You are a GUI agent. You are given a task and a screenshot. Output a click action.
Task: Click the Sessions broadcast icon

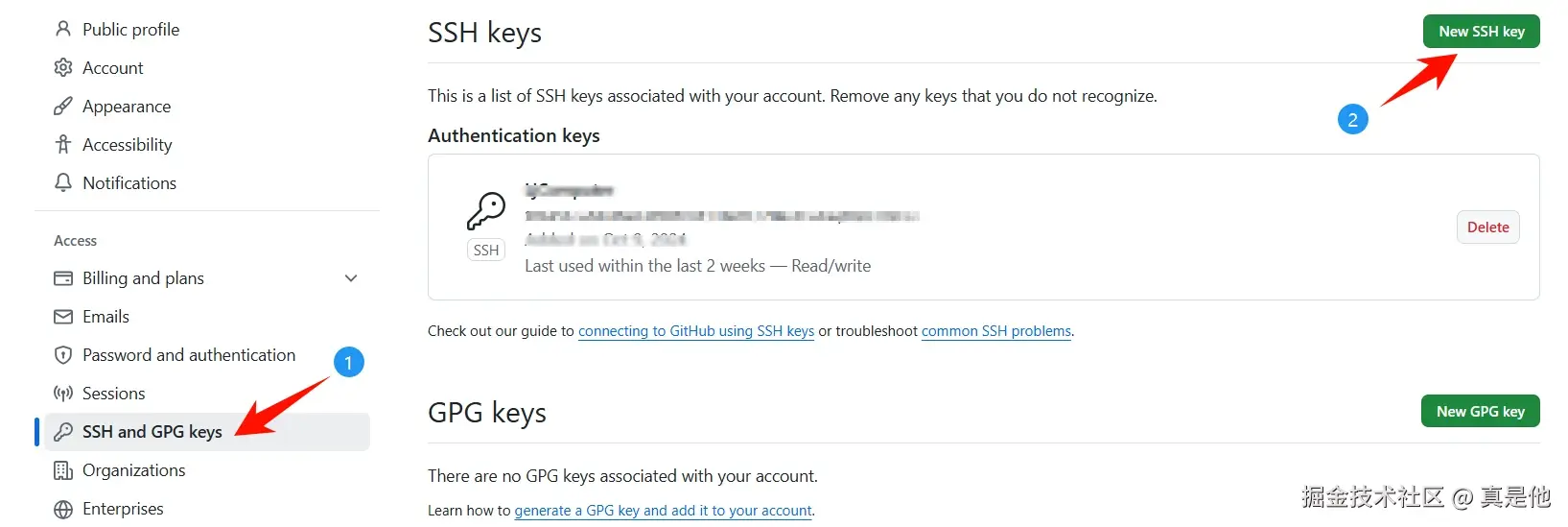[x=63, y=394]
